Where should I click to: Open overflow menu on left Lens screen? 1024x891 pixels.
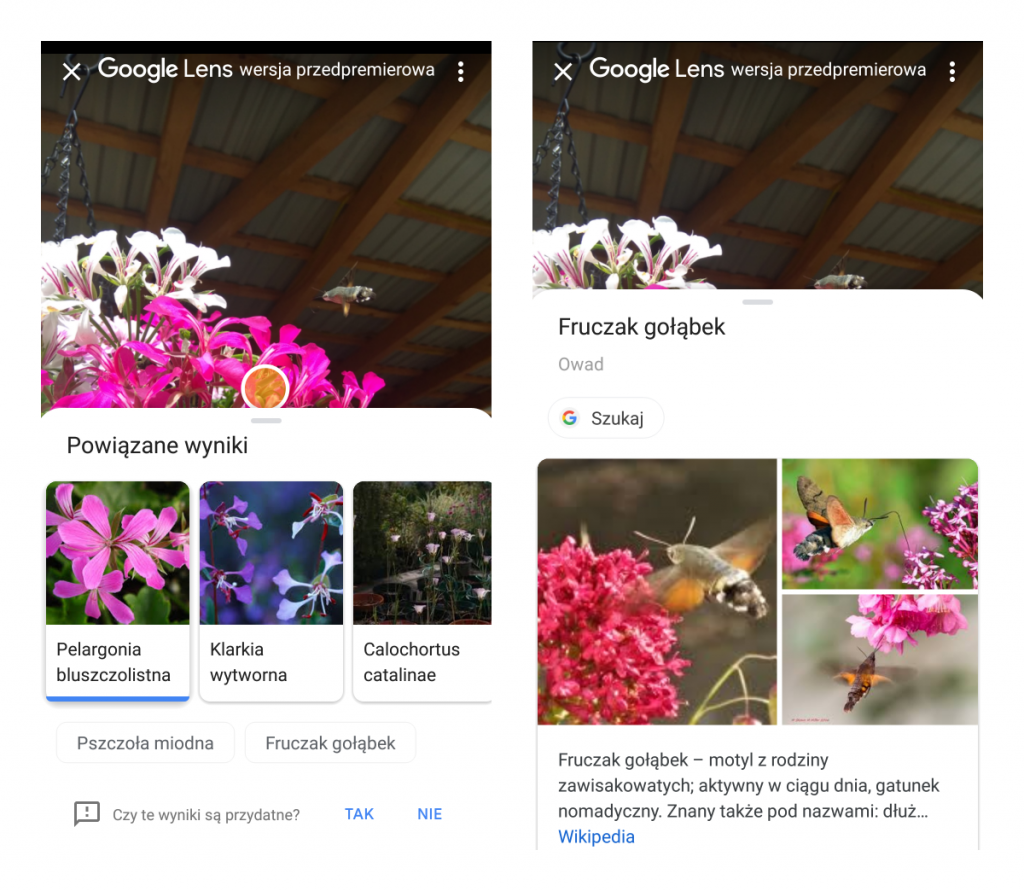click(461, 71)
